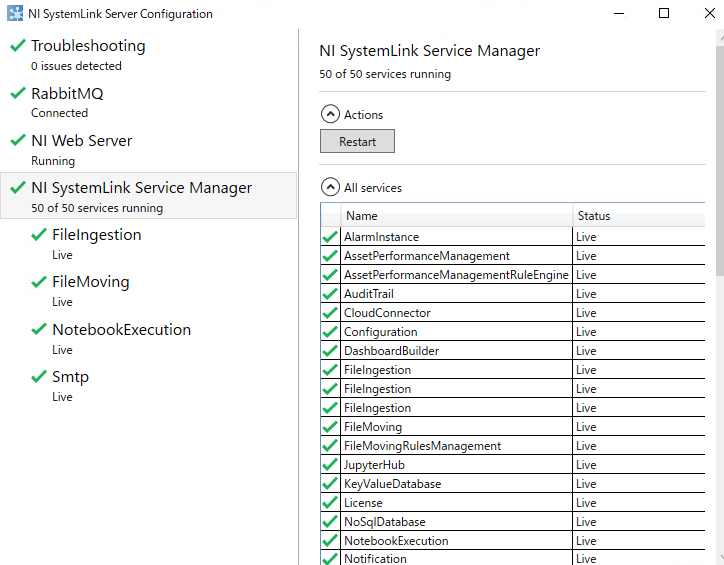Image resolution: width=724 pixels, height=565 pixels.
Task: Click the green checkmark beside NI Web Server
Action: click(x=18, y=140)
